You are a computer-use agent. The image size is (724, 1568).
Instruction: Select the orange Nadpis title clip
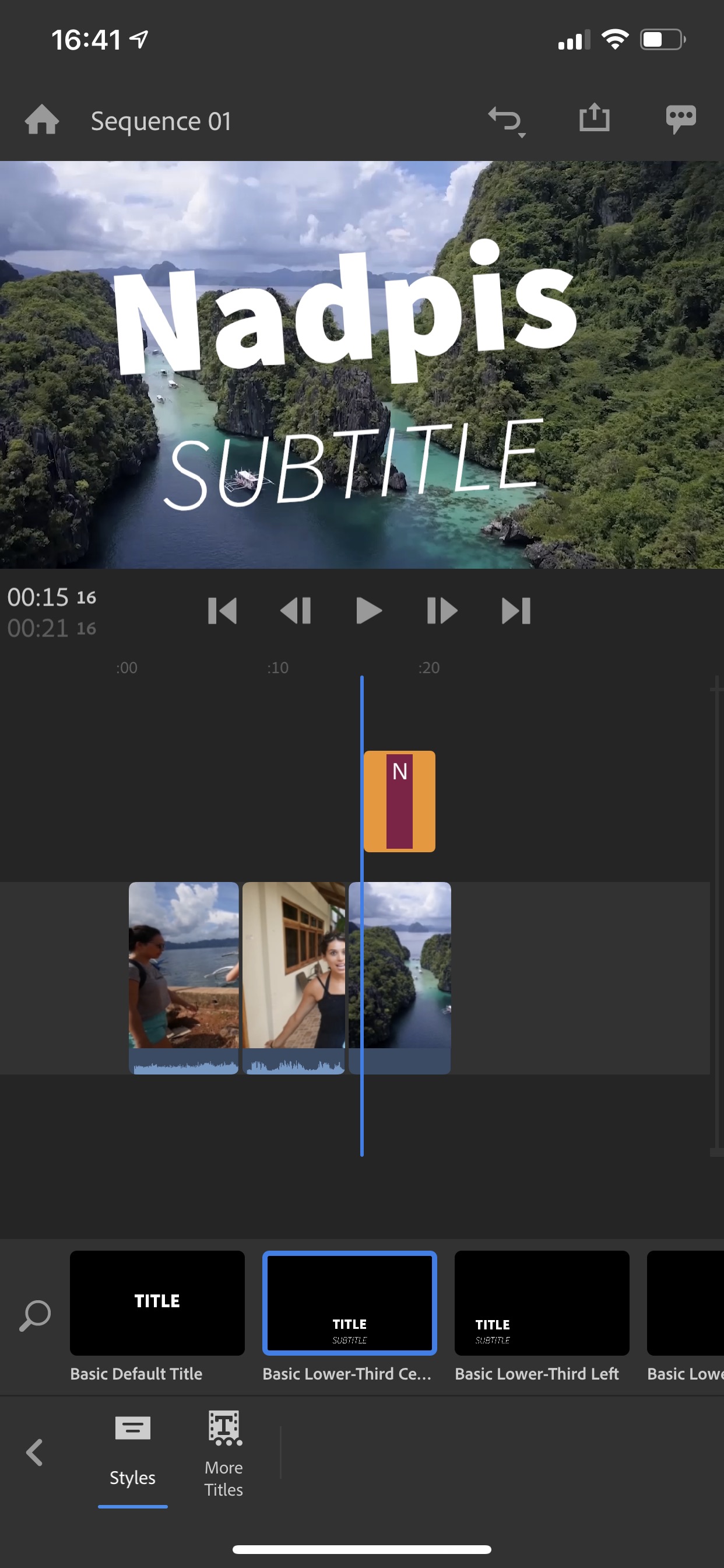[399, 801]
